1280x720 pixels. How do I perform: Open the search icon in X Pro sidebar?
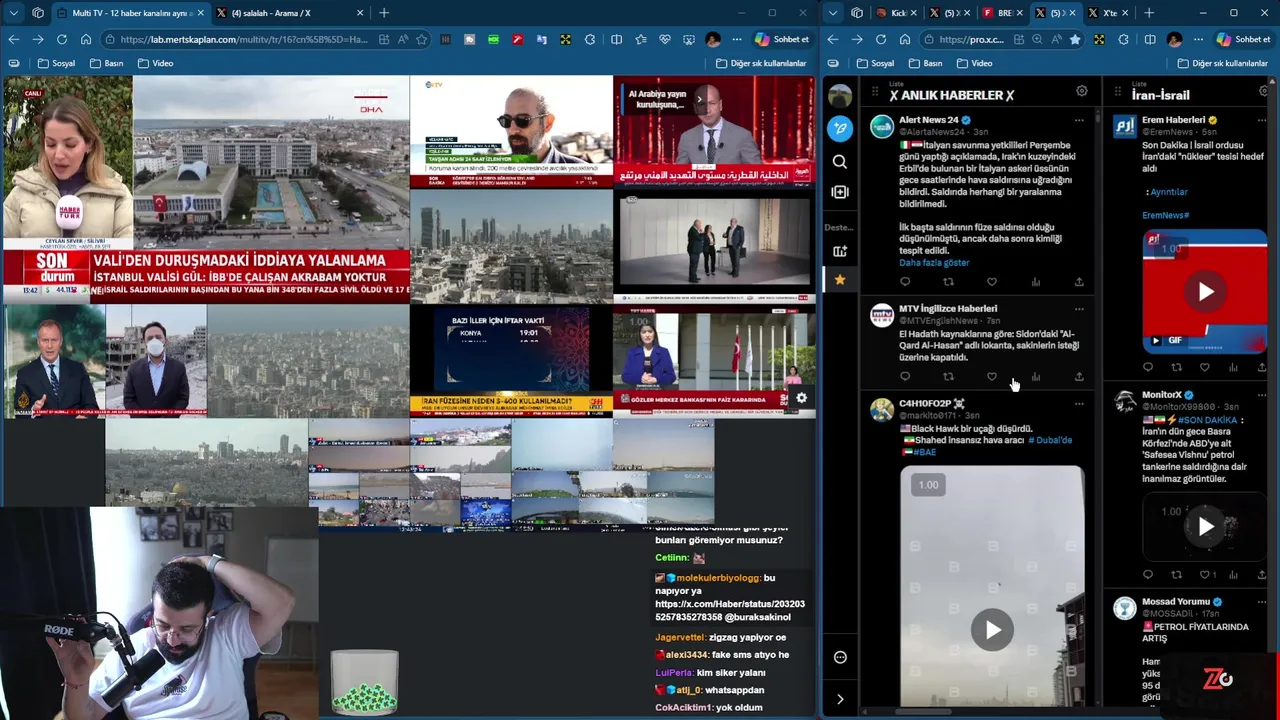pyautogui.click(x=840, y=161)
